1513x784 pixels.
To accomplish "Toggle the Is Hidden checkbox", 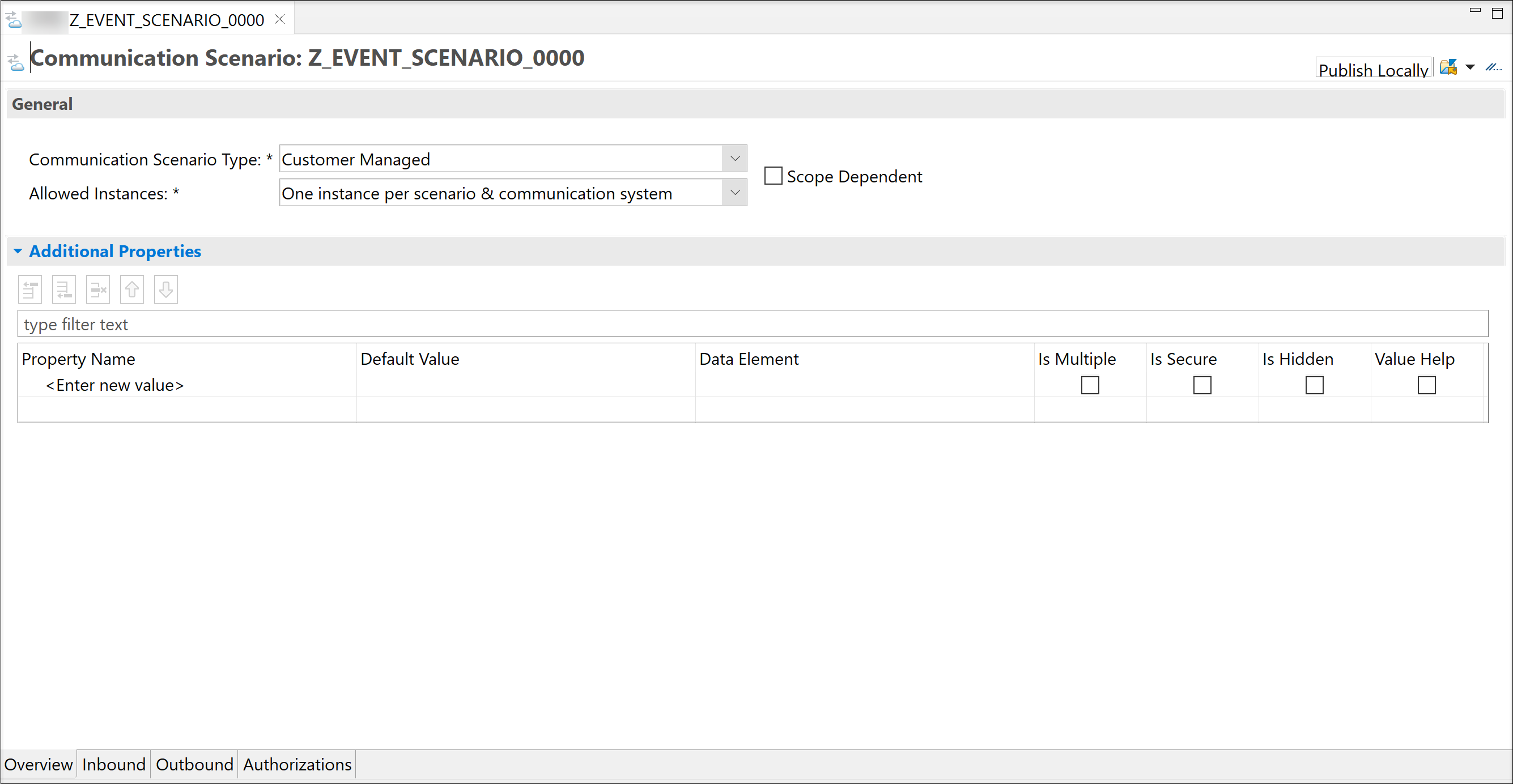I will 1315,385.
